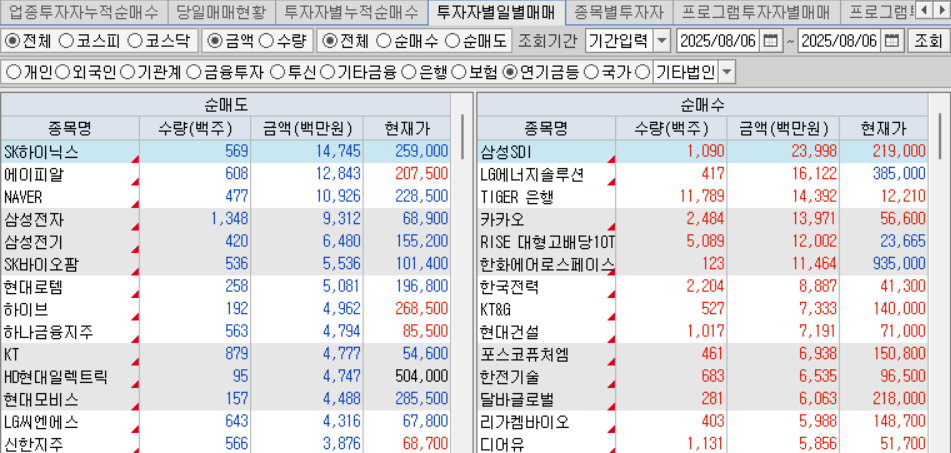Click the 14,745 amount cell
The height and width of the screenshot is (453, 951).
307,152
